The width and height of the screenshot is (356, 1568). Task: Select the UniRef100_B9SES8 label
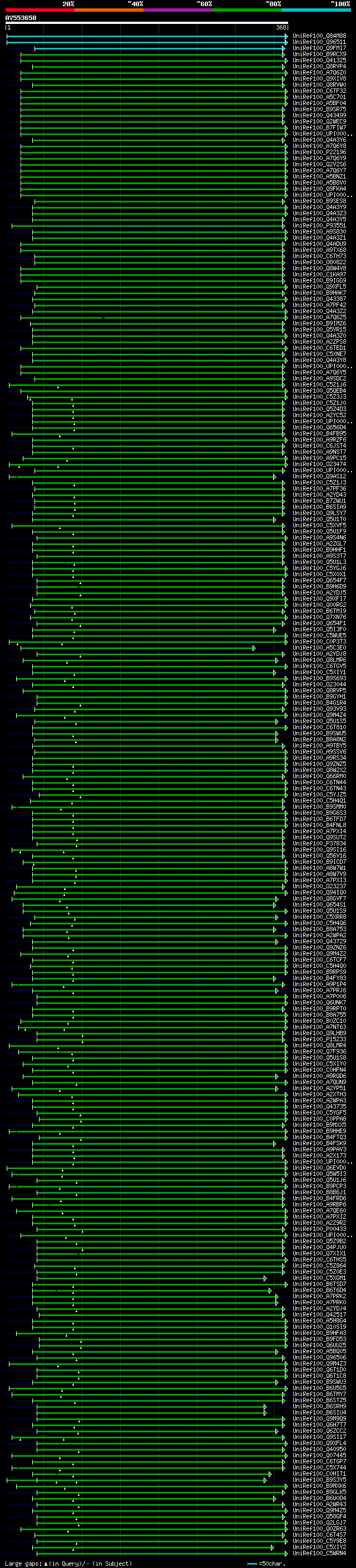coord(319,201)
